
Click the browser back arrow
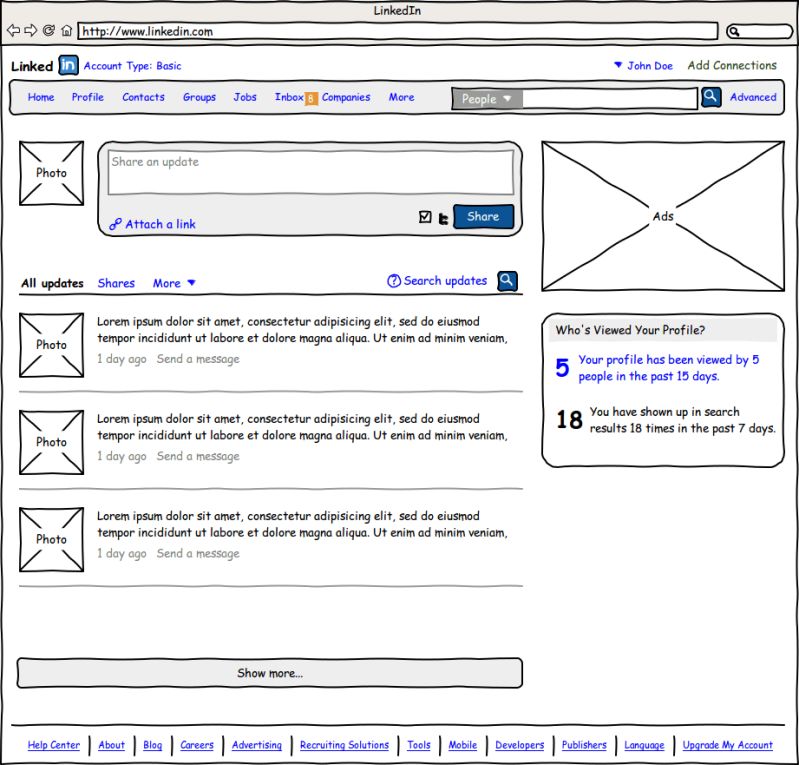(x=14, y=31)
